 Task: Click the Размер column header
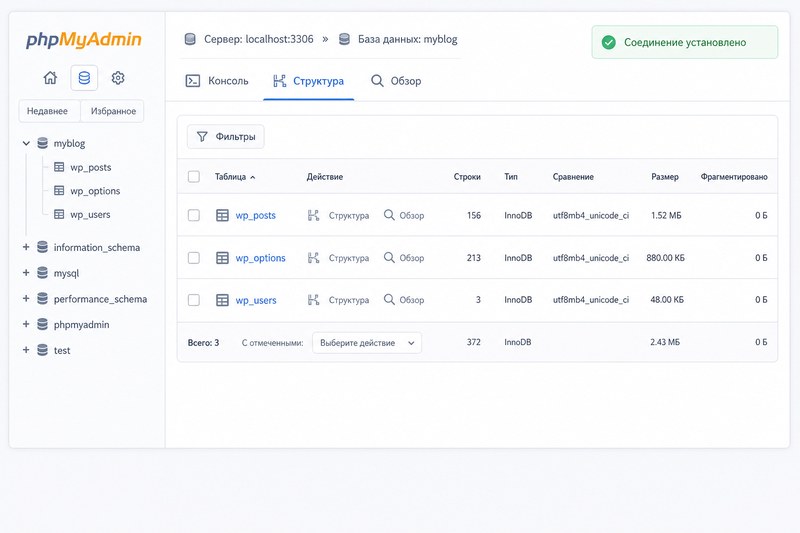click(x=665, y=177)
